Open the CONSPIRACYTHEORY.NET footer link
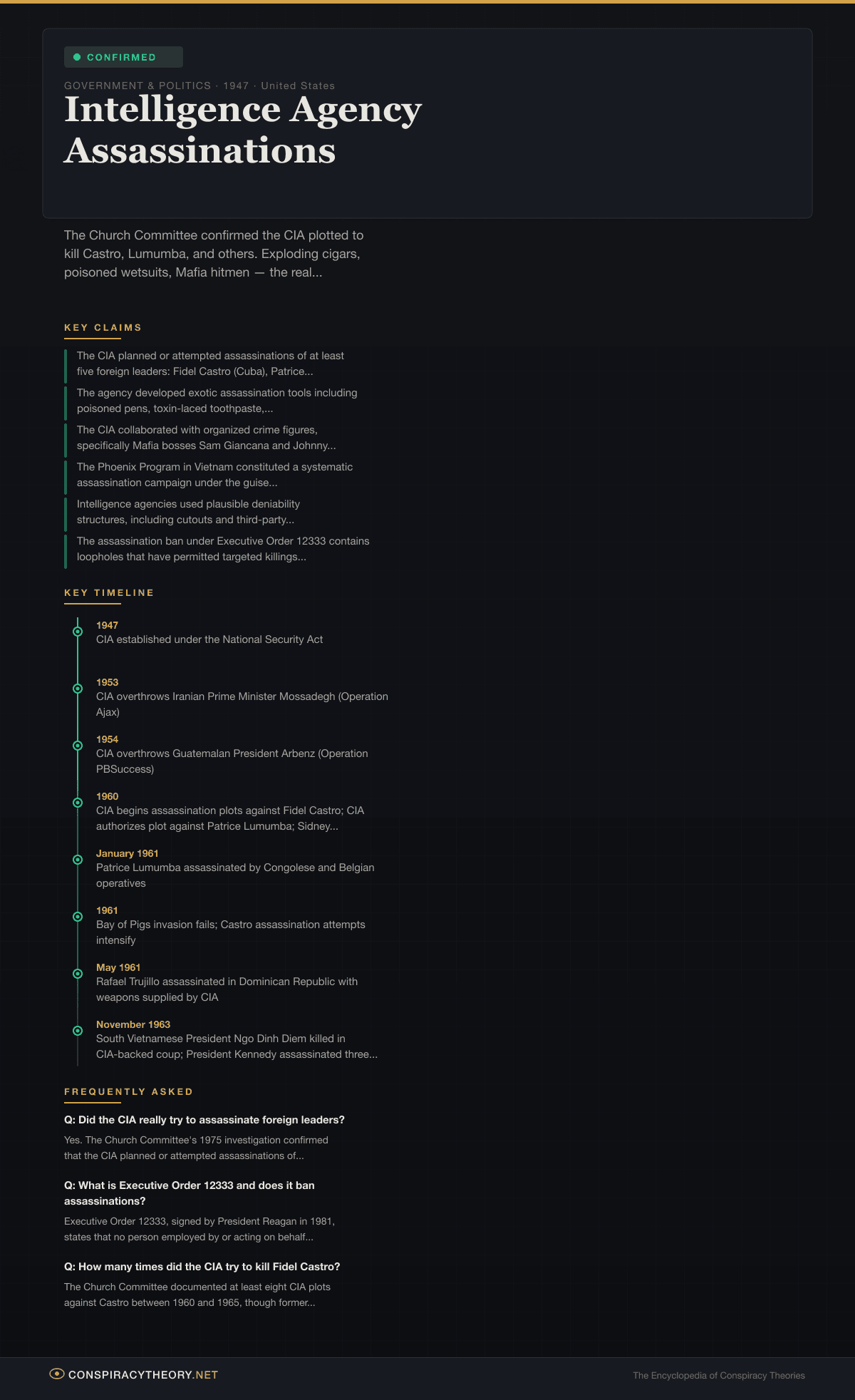855x1400 pixels. click(x=142, y=1374)
